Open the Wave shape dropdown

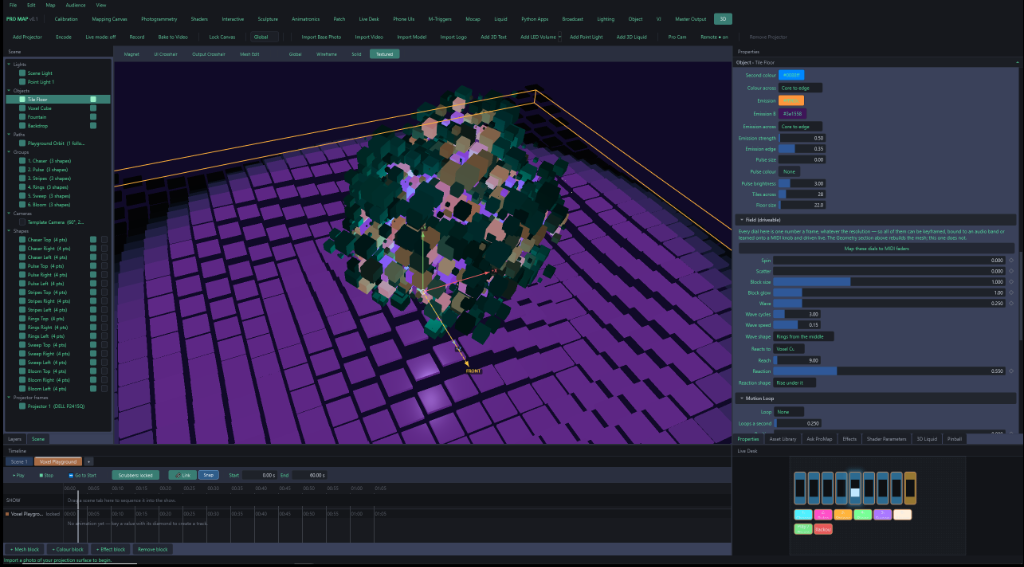tap(803, 337)
